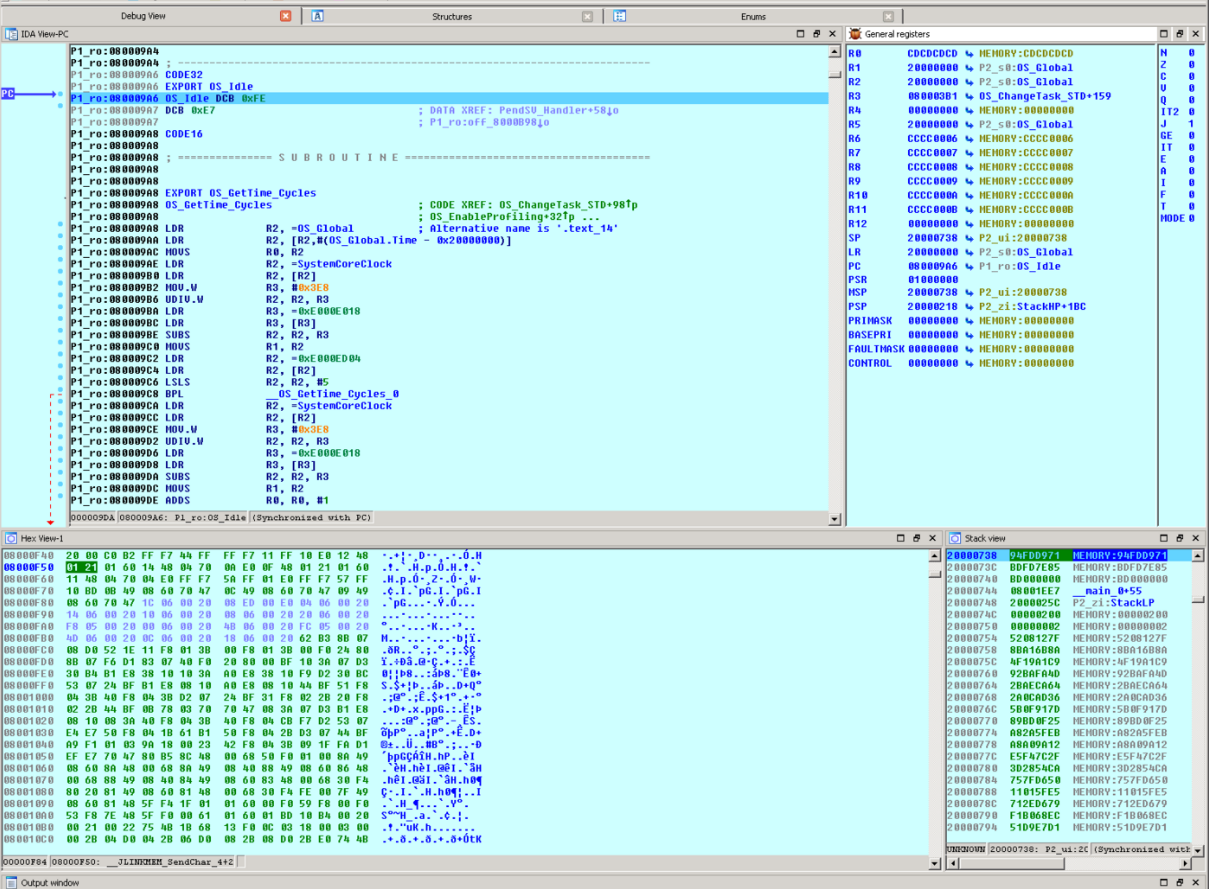The width and height of the screenshot is (1209, 889).
Task: Toggle the F flag value
Action: tap(1190, 194)
